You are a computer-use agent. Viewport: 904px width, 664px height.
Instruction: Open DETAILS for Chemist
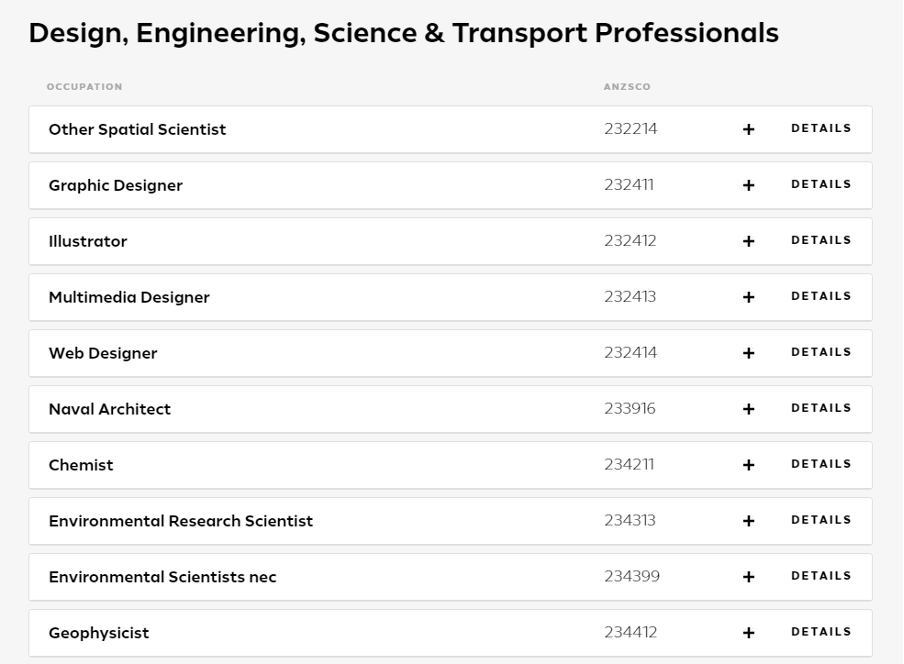[x=821, y=465]
